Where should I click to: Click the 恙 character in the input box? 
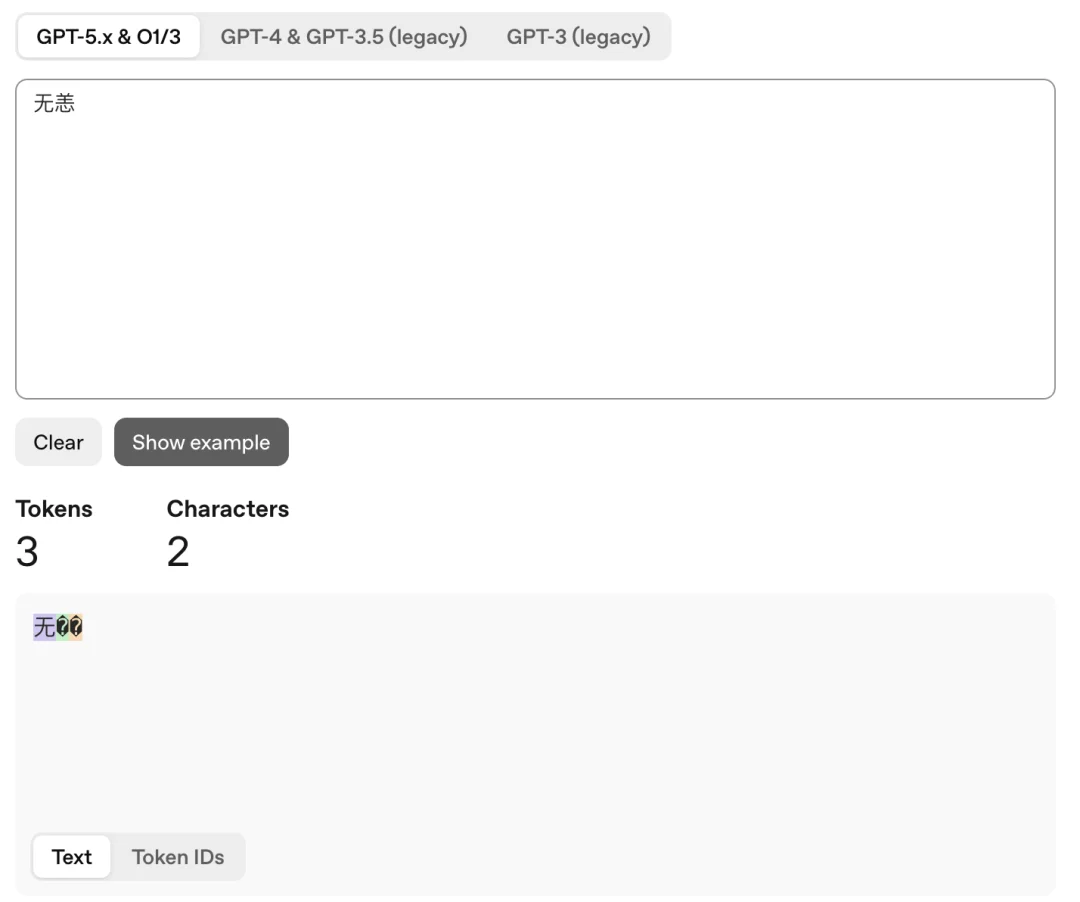[x=65, y=103]
